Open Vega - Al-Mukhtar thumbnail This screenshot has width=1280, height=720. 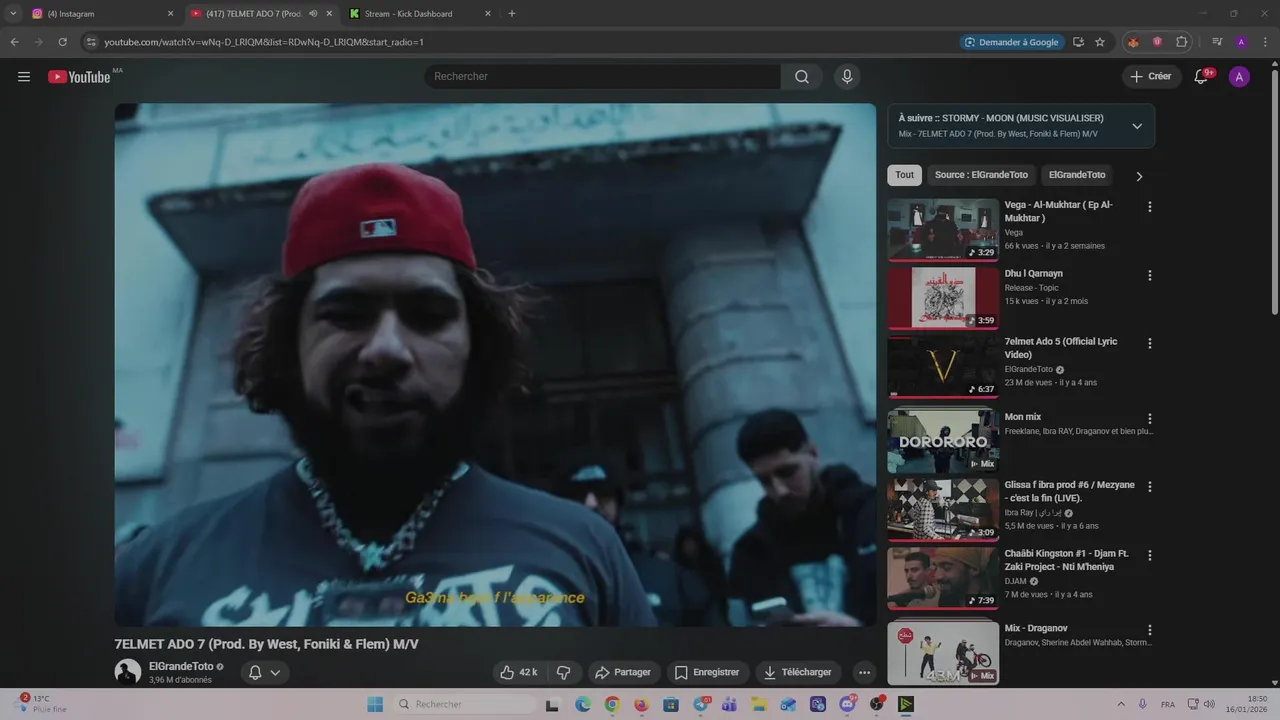[x=943, y=229]
